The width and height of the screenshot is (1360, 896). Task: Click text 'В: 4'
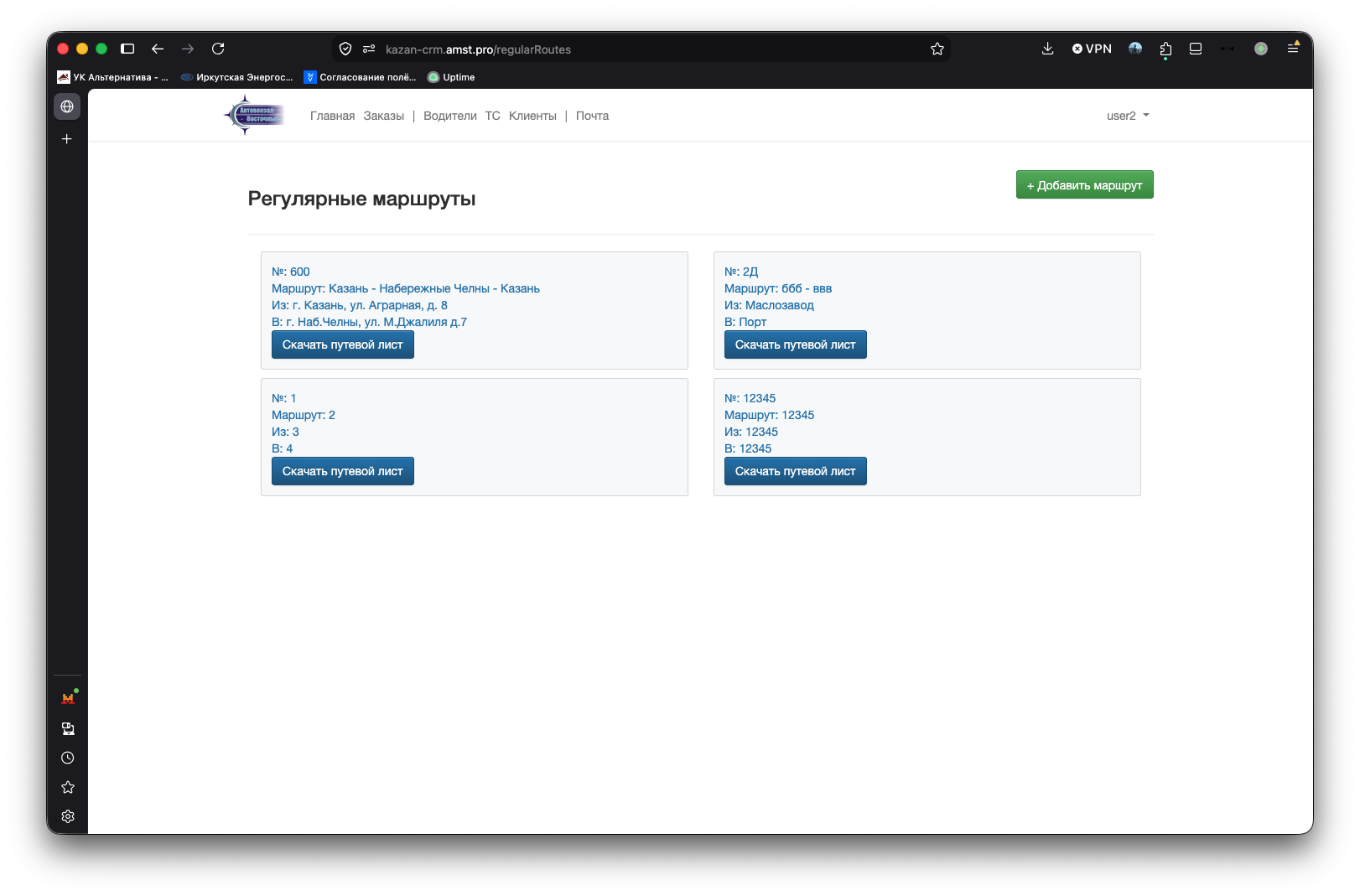[282, 448]
